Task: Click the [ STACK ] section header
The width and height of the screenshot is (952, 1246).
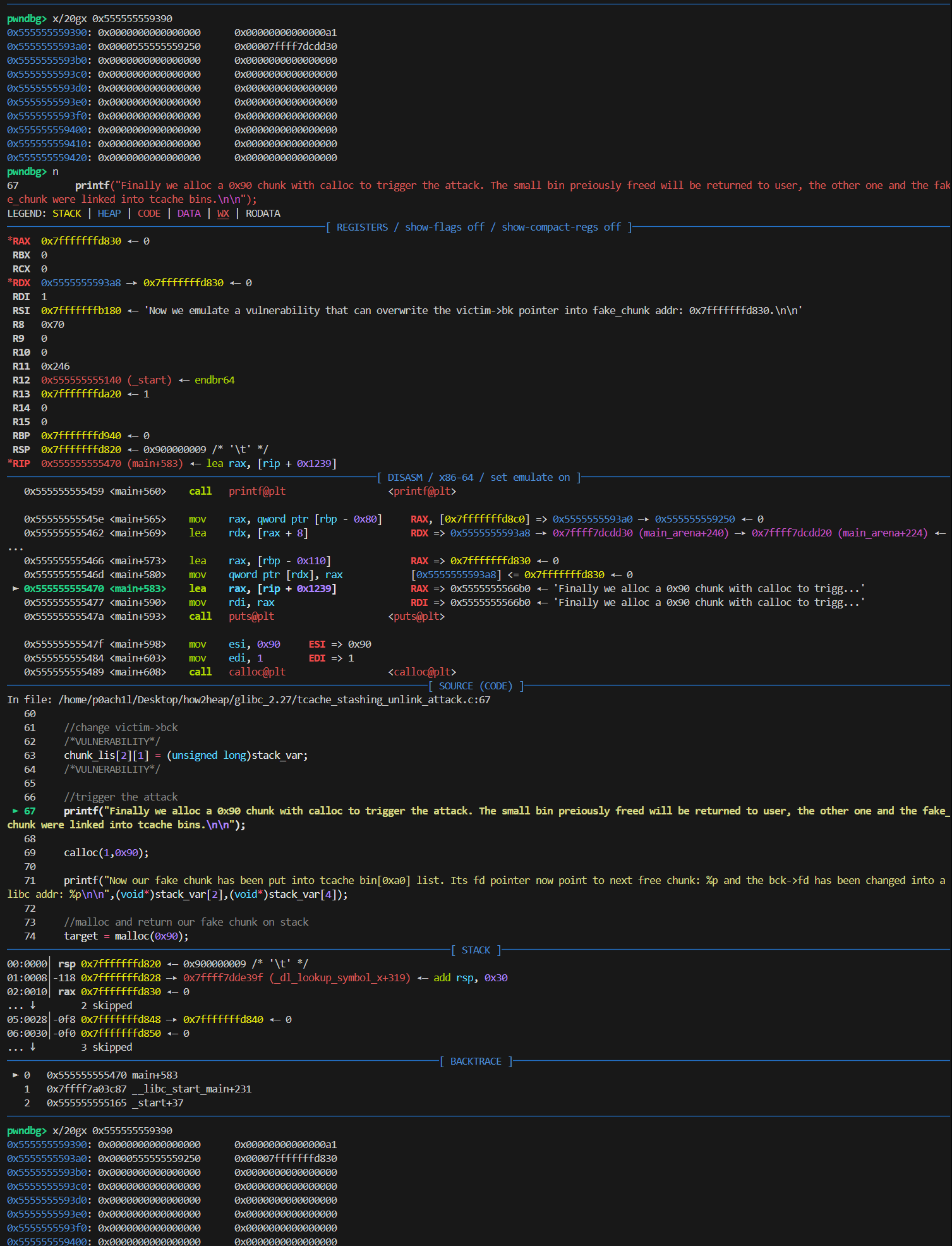Action: [x=476, y=950]
